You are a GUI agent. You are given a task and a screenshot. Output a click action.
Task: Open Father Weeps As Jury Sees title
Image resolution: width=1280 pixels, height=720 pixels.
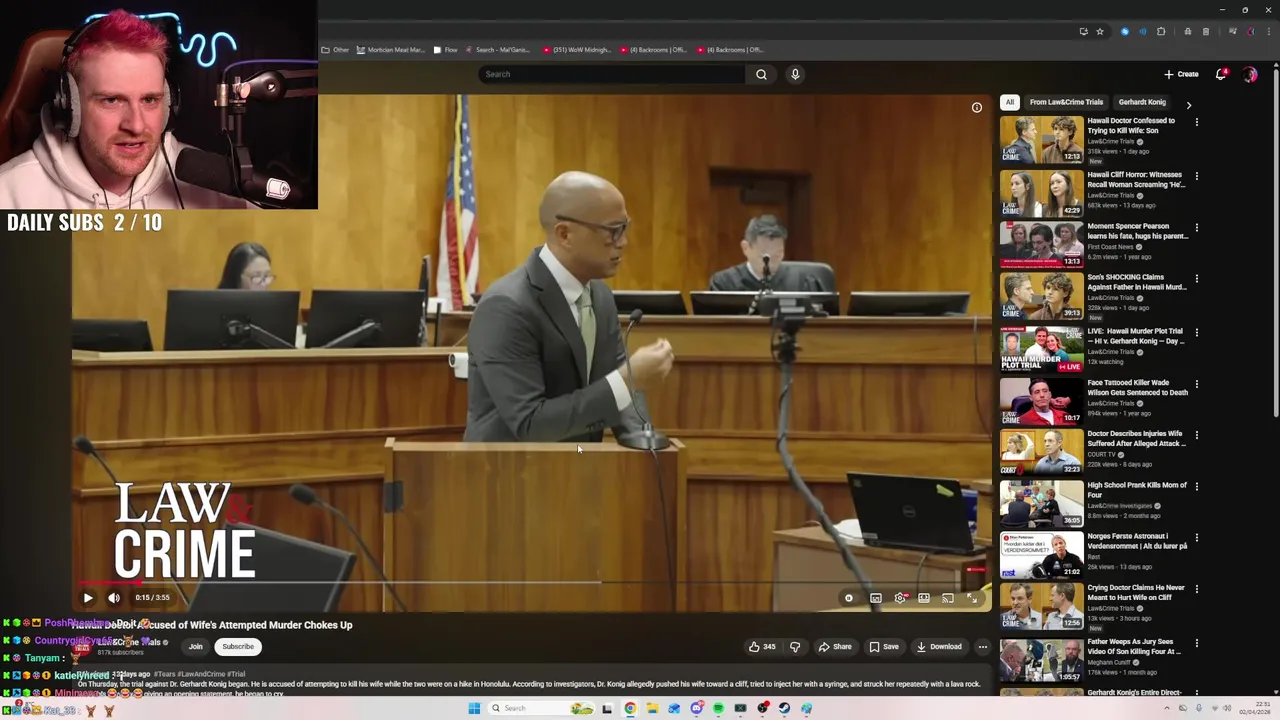tap(1134, 646)
